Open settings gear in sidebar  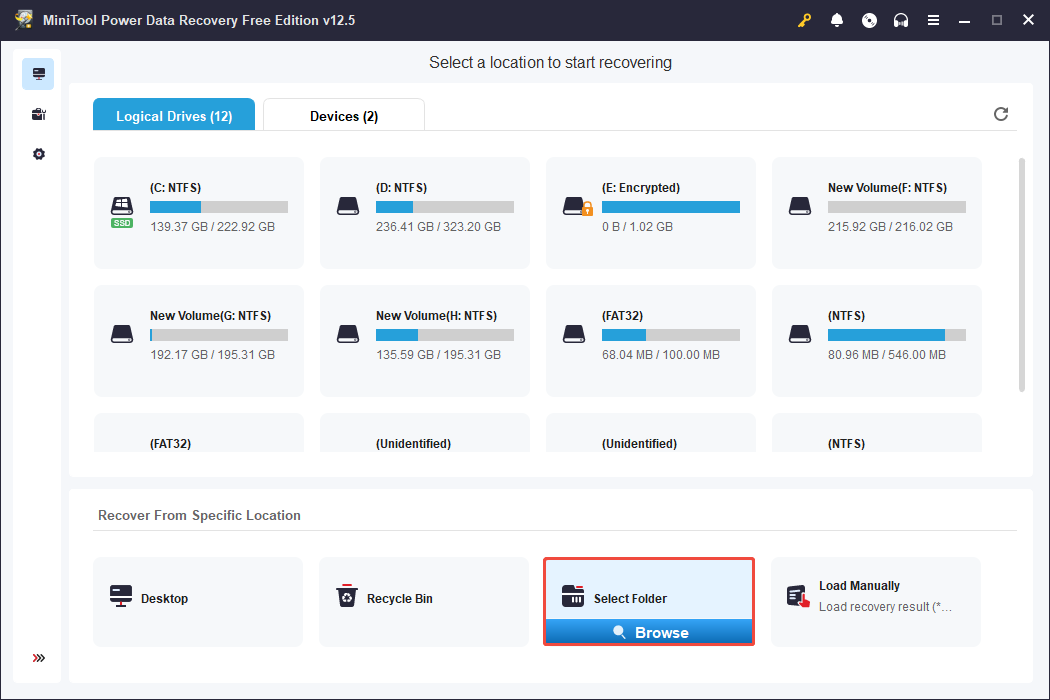38,154
